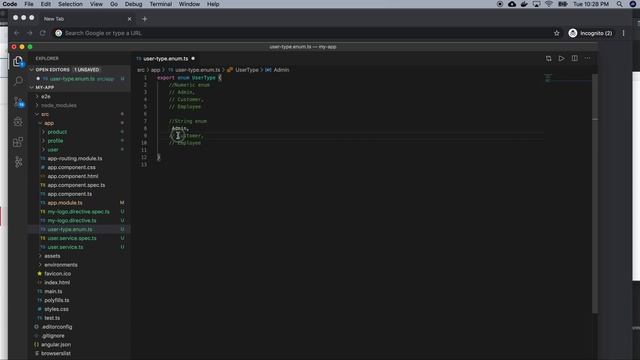Open the File menu
This screenshot has height=360, width=640.
[29, 4]
